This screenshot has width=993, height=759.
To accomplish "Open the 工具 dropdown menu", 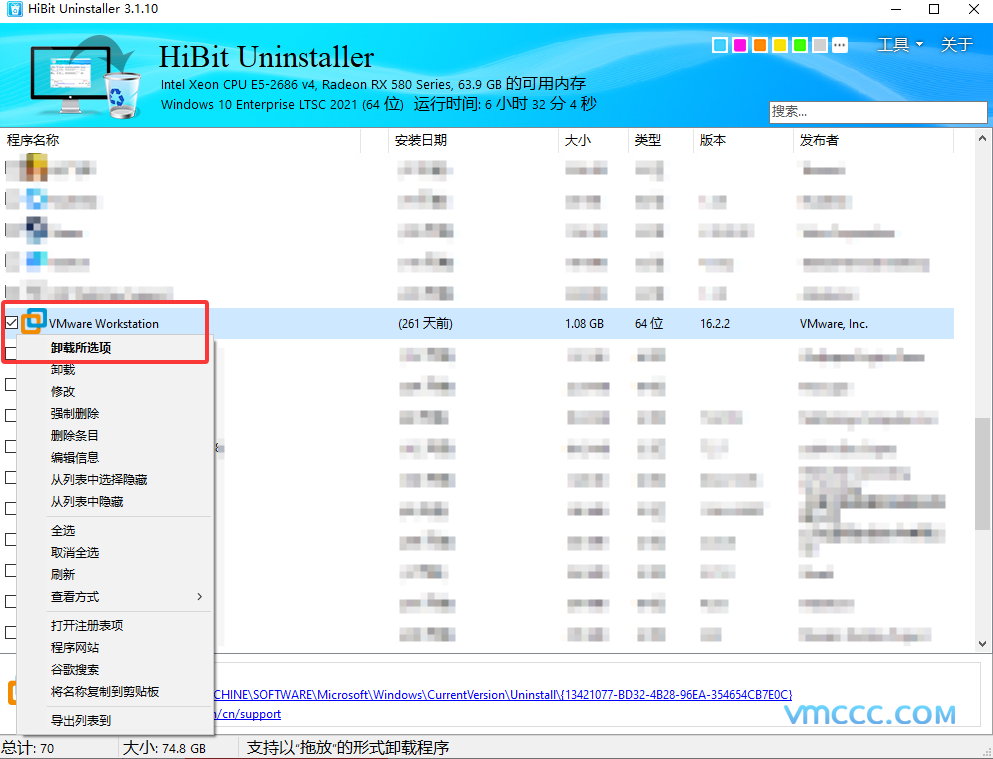I will [900, 44].
